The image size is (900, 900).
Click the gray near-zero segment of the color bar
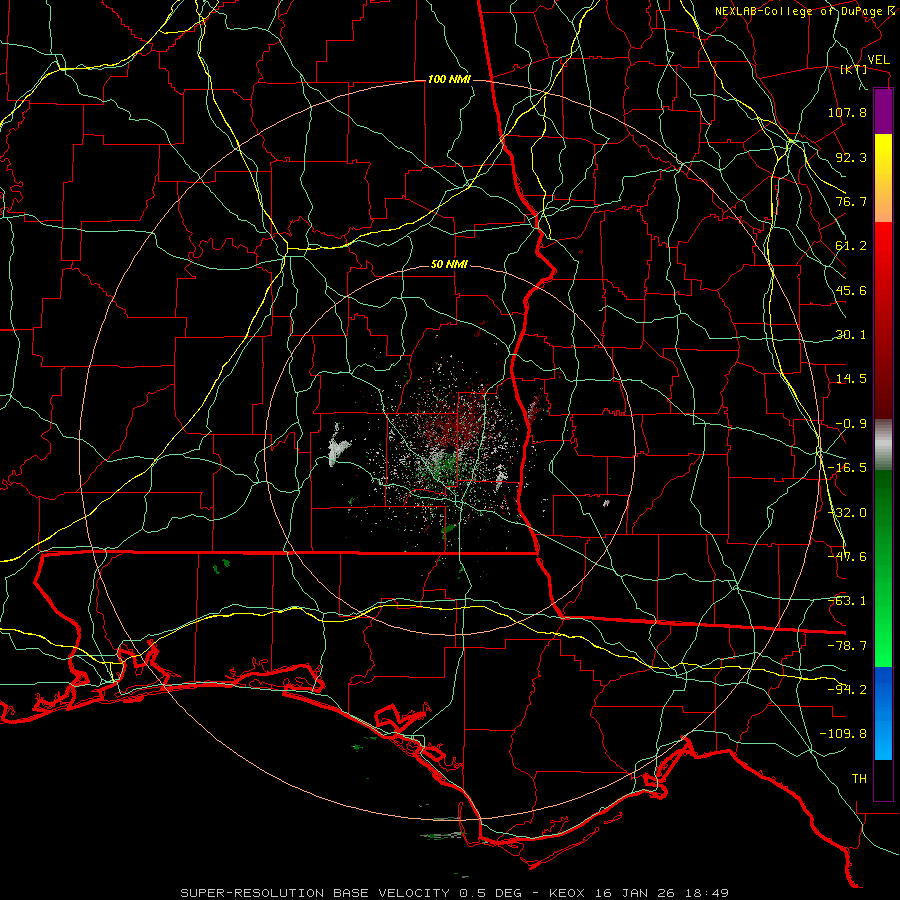coord(883,445)
